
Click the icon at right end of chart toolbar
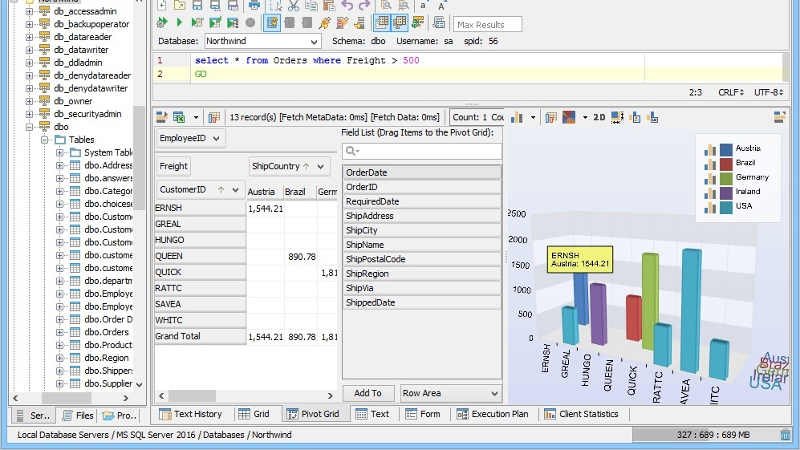[x=779, y=117]
